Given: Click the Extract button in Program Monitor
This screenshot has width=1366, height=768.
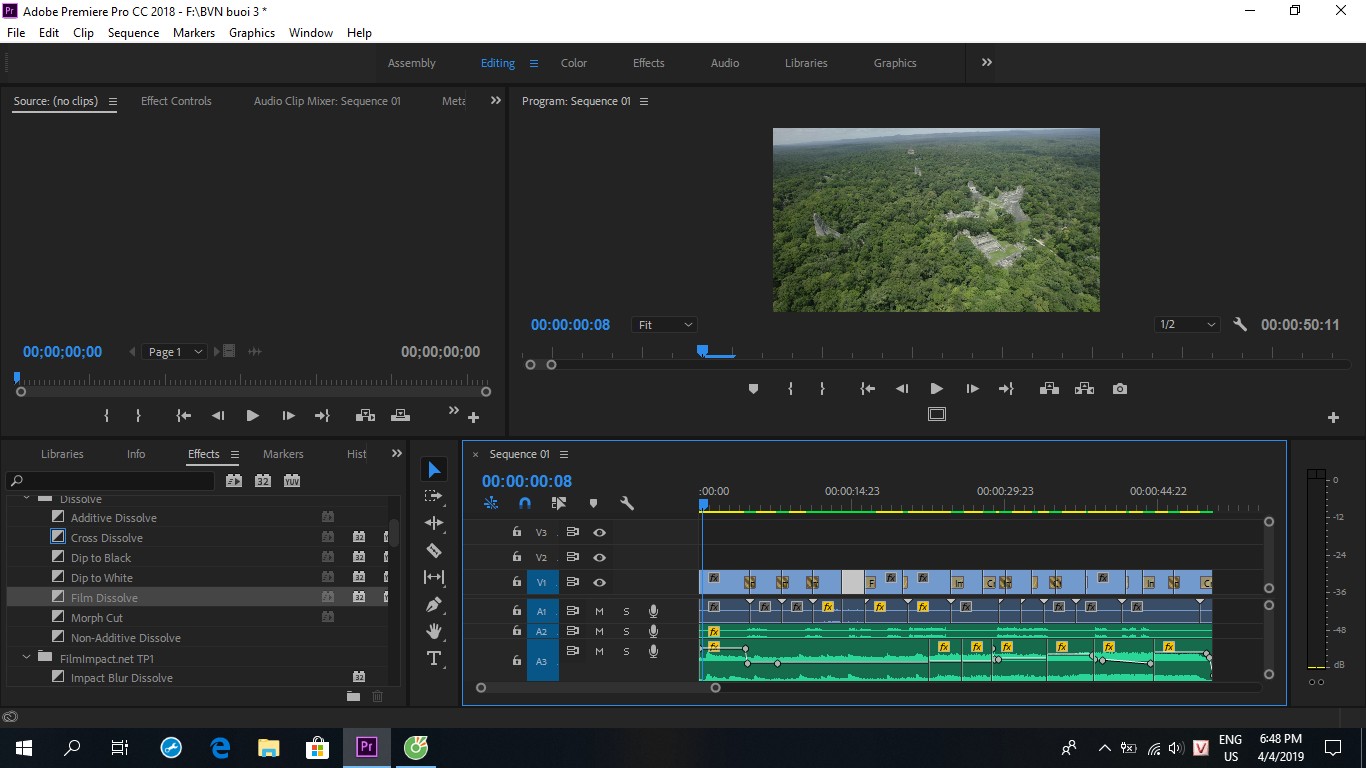Looking at the screenshot, I should point(1084,389).
